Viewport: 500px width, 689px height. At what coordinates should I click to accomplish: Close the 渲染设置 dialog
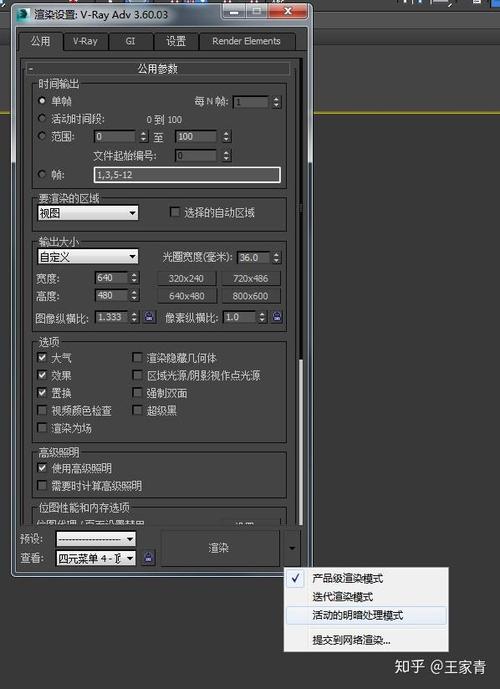tap(288, 11)
